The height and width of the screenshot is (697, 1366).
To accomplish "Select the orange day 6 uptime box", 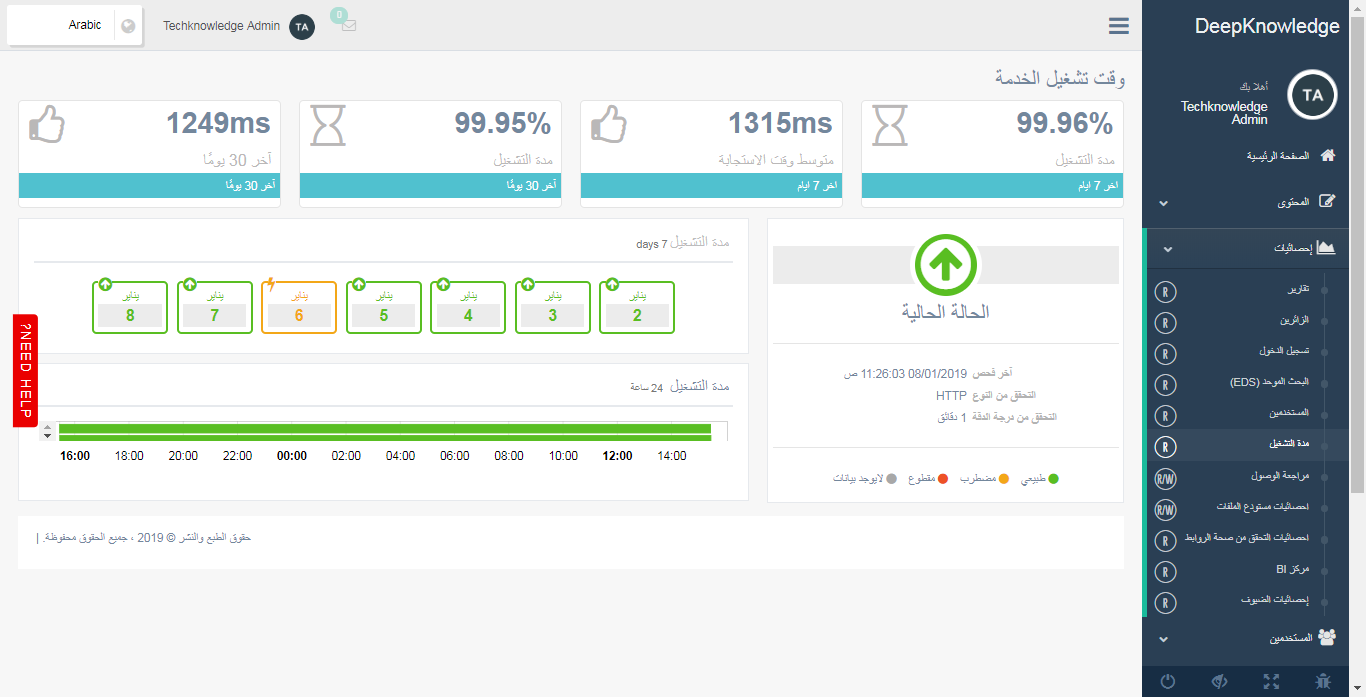I will (298, 306).
